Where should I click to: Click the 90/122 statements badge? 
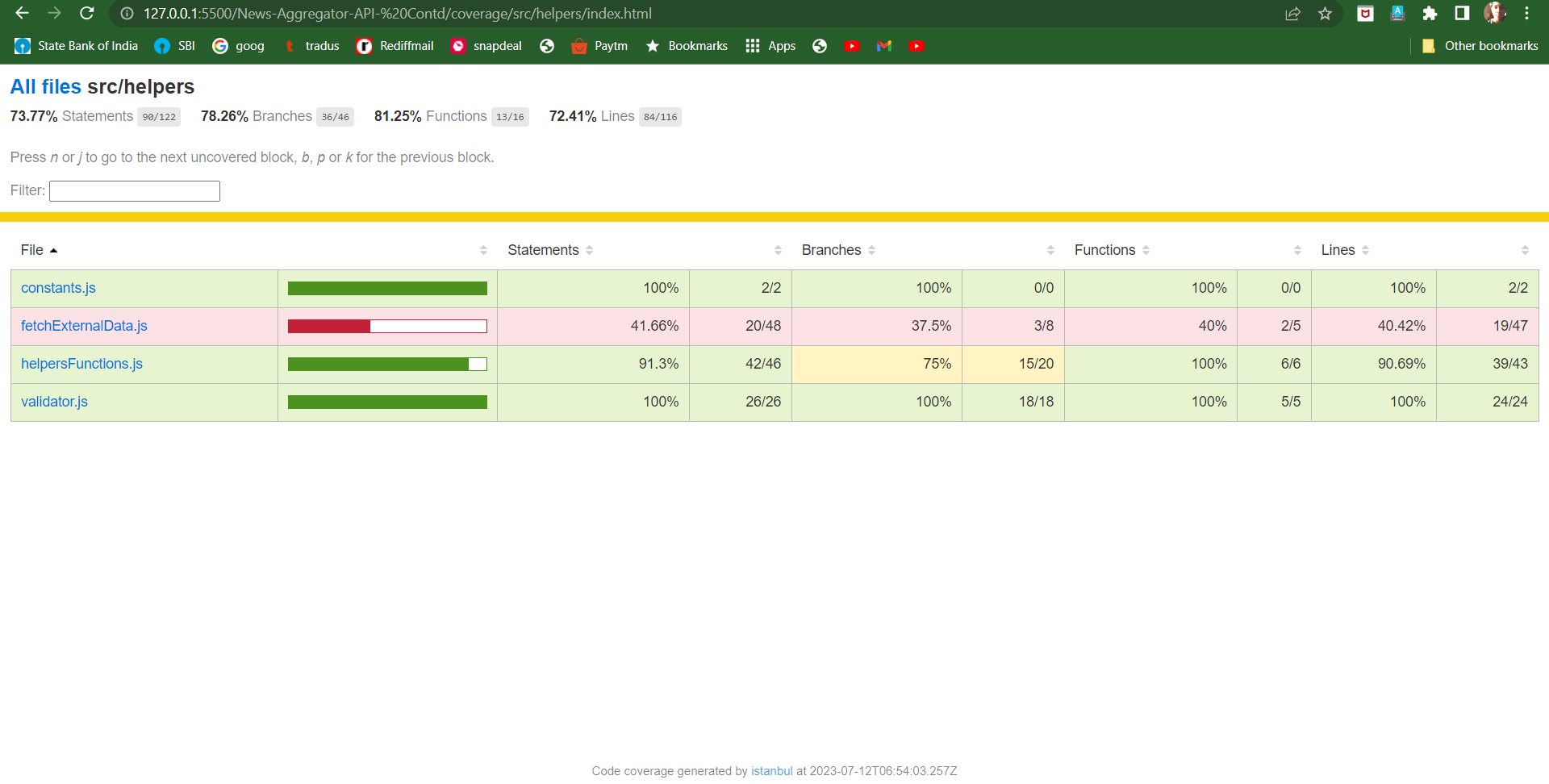[x=159, y=117]
